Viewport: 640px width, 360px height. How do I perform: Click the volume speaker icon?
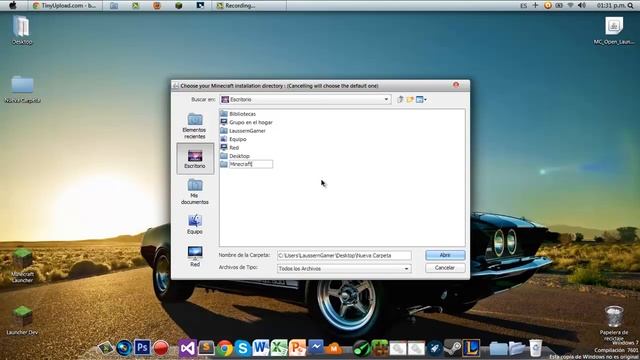point(582,5)
